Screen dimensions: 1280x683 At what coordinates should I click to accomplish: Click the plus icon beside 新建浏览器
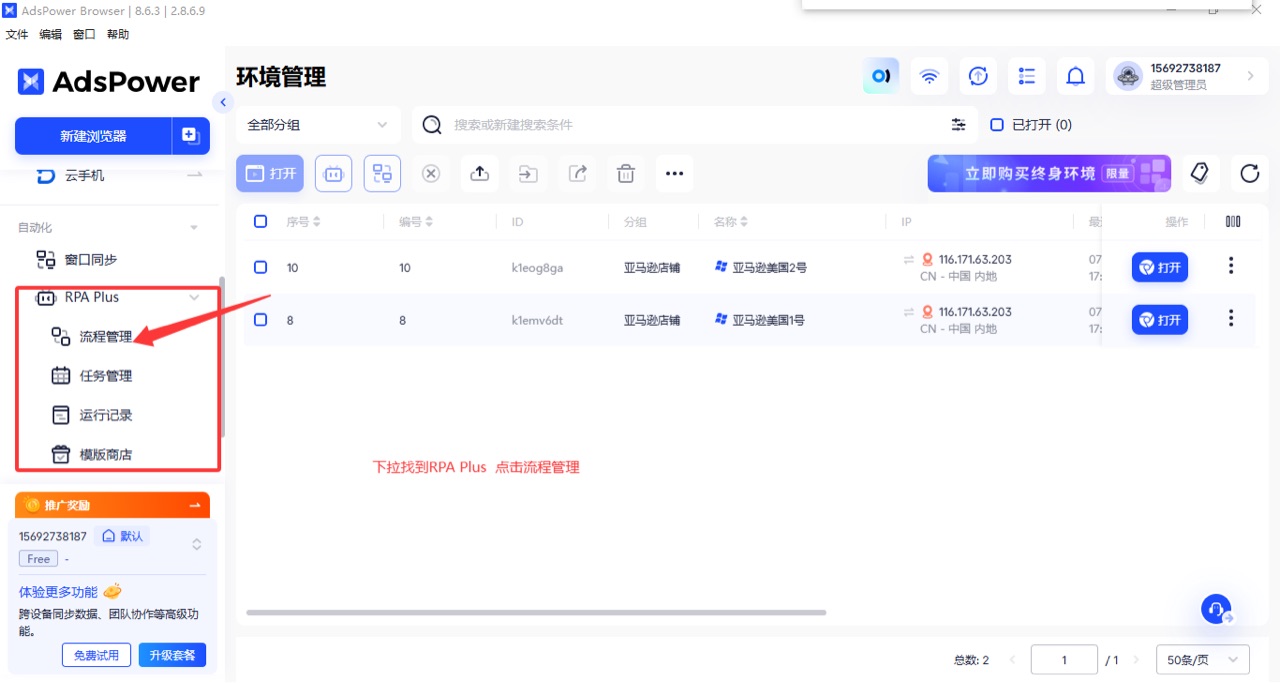[191, 135]
